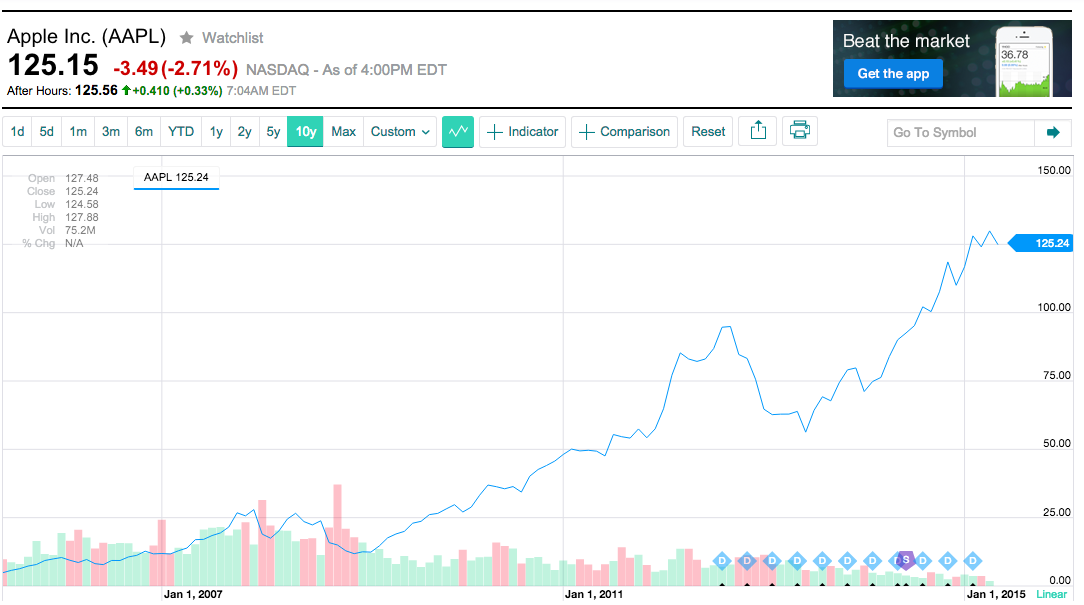Viewport: 1084px width, 605px height.
Task: Click the Beat the market ad headline
Action: coord(906,41)
